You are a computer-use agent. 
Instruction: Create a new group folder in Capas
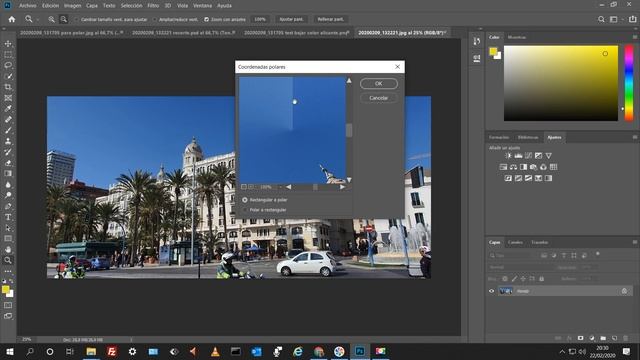click(x=603, y=338)
